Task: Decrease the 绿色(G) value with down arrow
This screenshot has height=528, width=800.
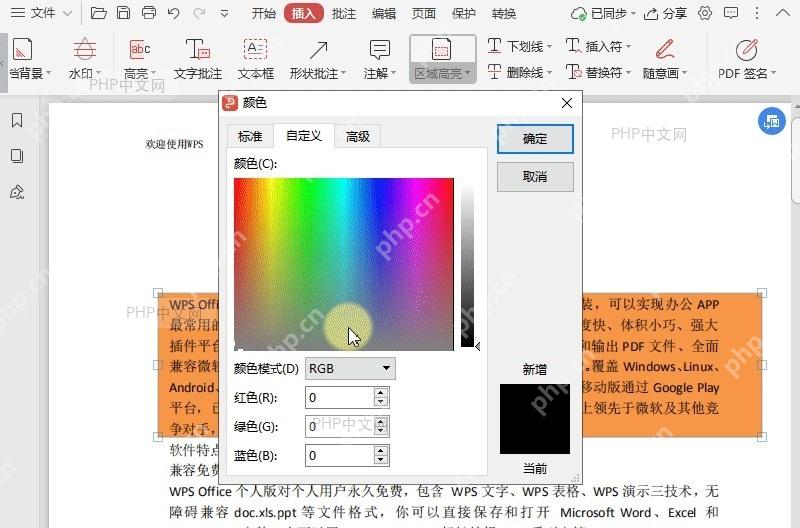Action: tap(381, 431)
